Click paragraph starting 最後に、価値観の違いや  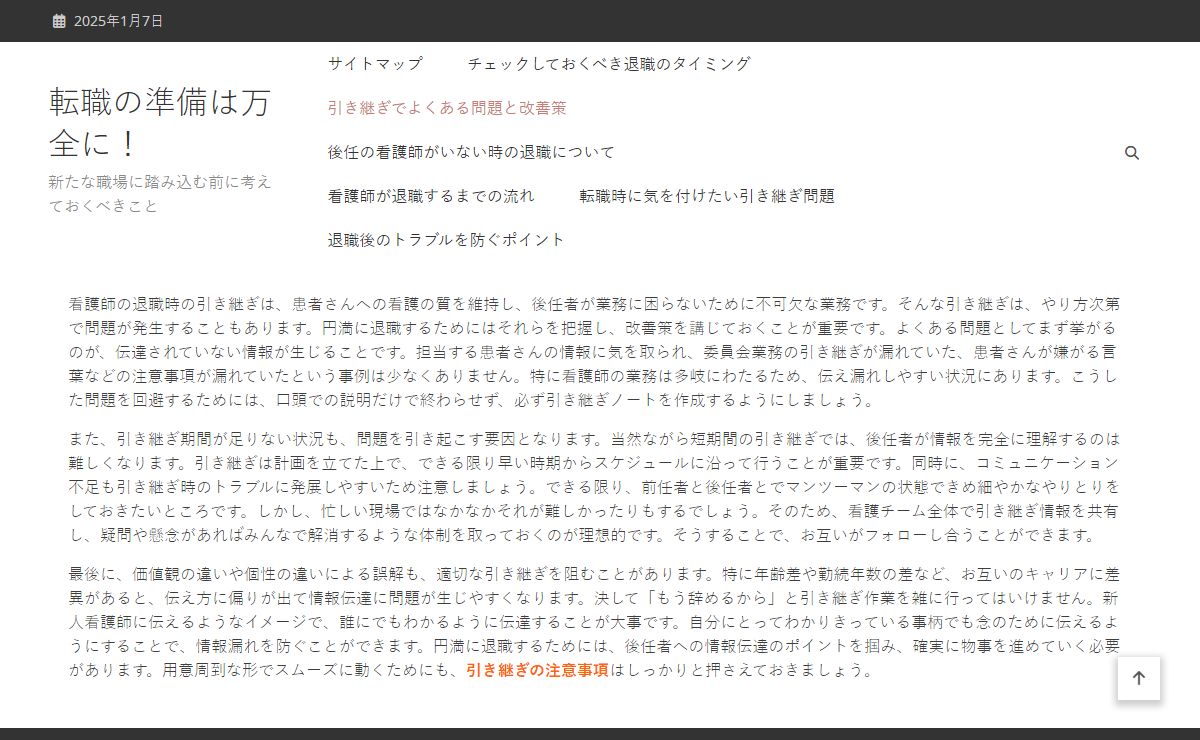tap(595, 621)
